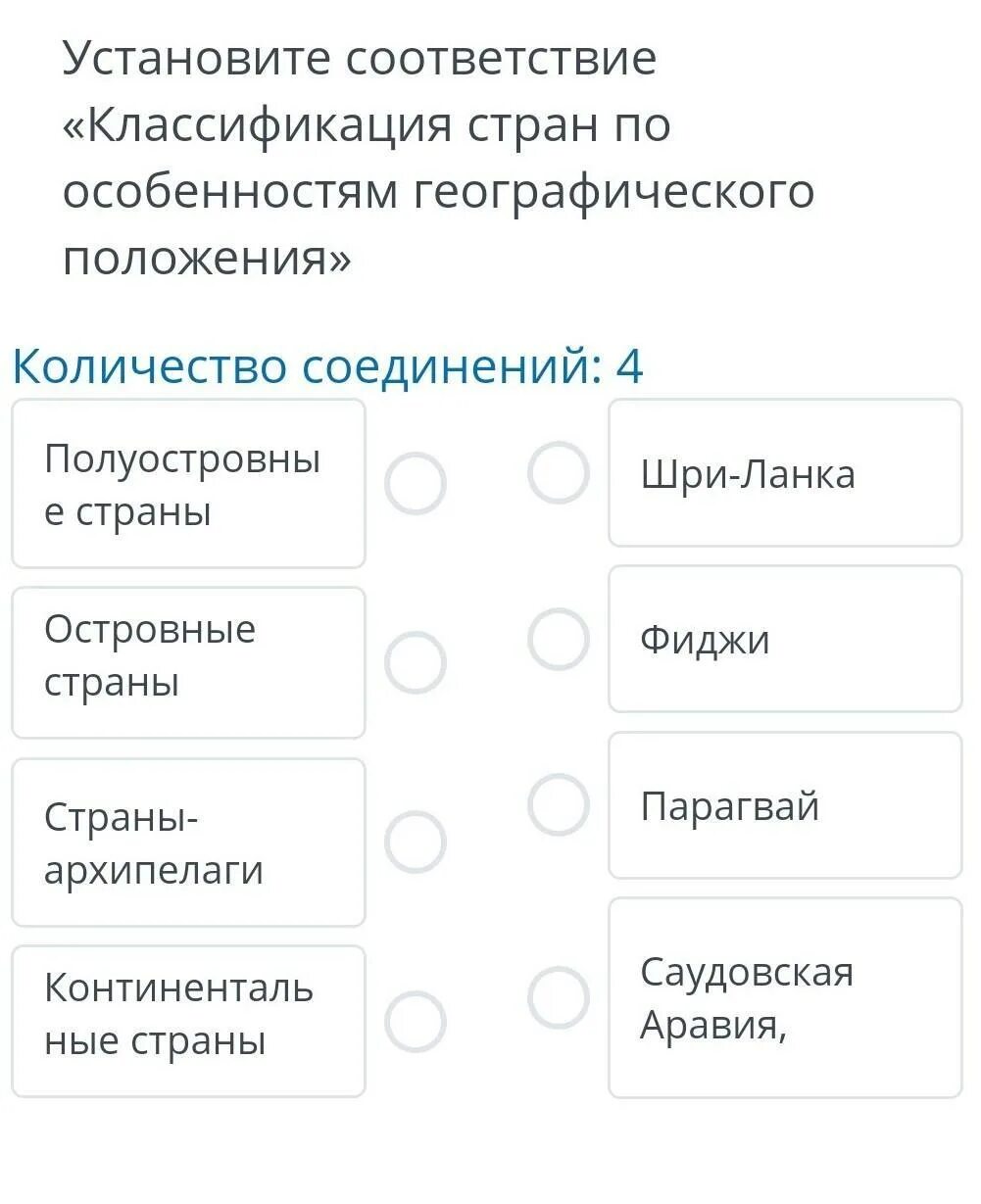Image resolution: width=981 pixels, height=1204 pixels.
Task: Click the Саудовская Аравия answer card
Action: click(785, 997)
